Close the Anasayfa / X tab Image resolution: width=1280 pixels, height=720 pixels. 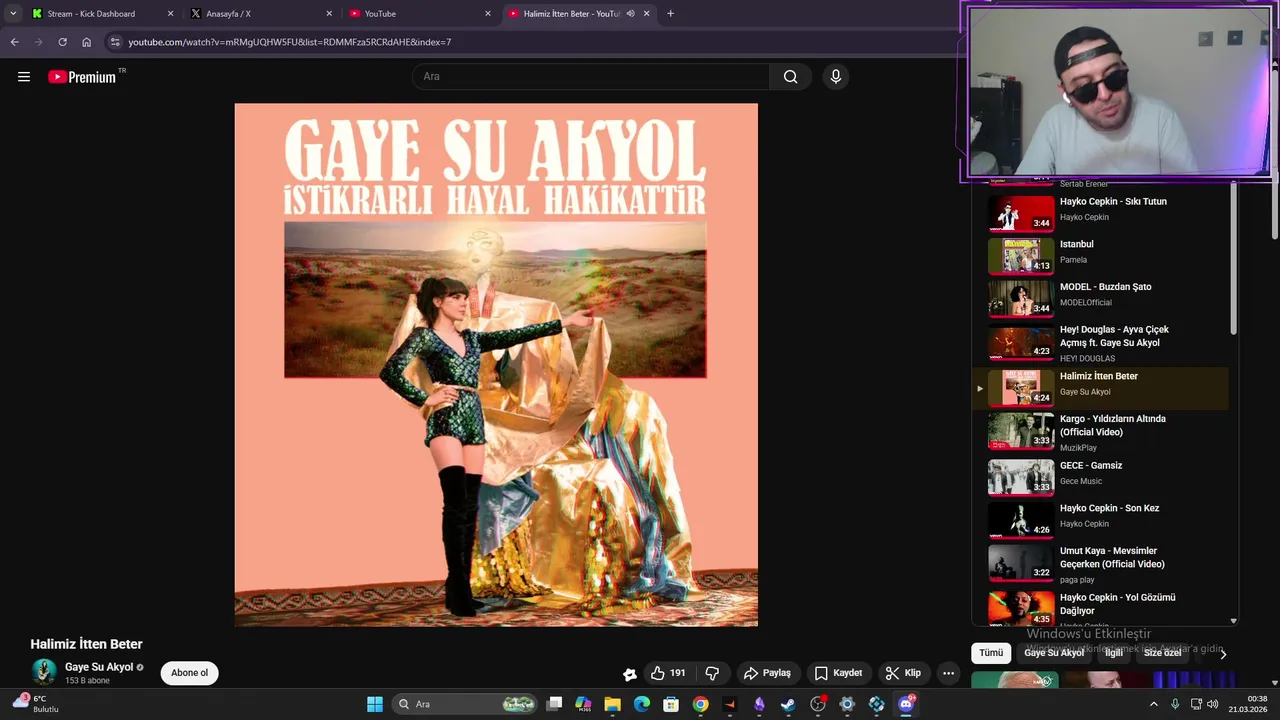329,14
